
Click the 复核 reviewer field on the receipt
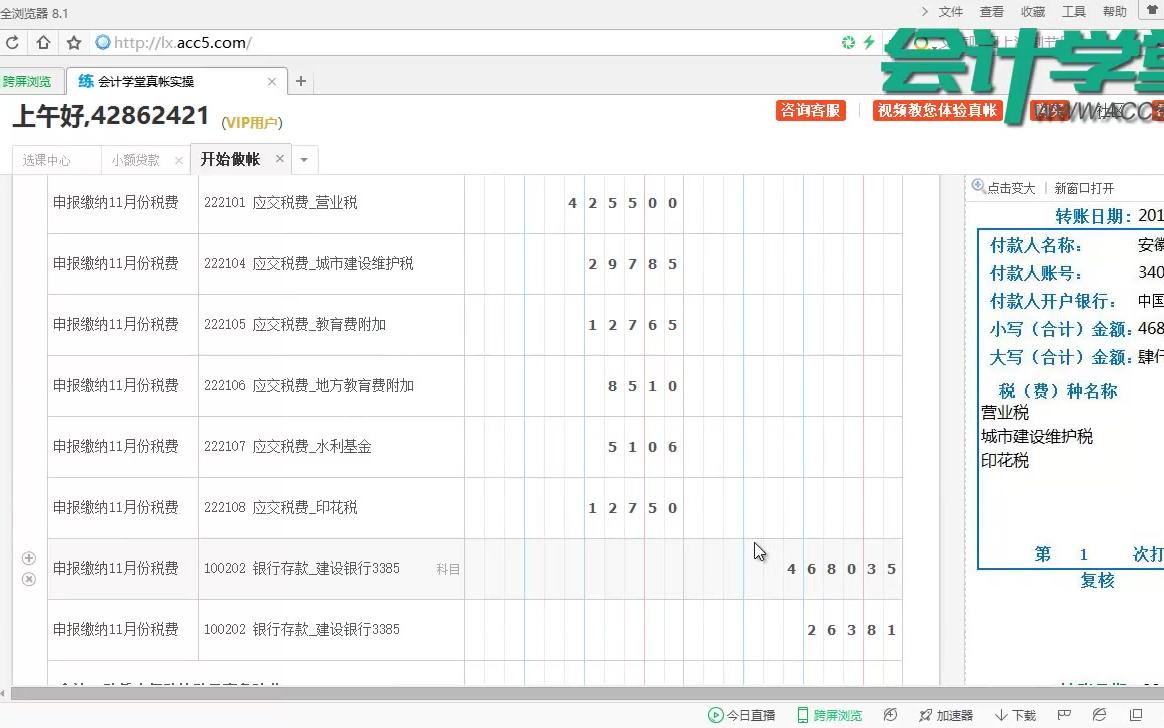pyautogui.click(x=1097, y=580)
